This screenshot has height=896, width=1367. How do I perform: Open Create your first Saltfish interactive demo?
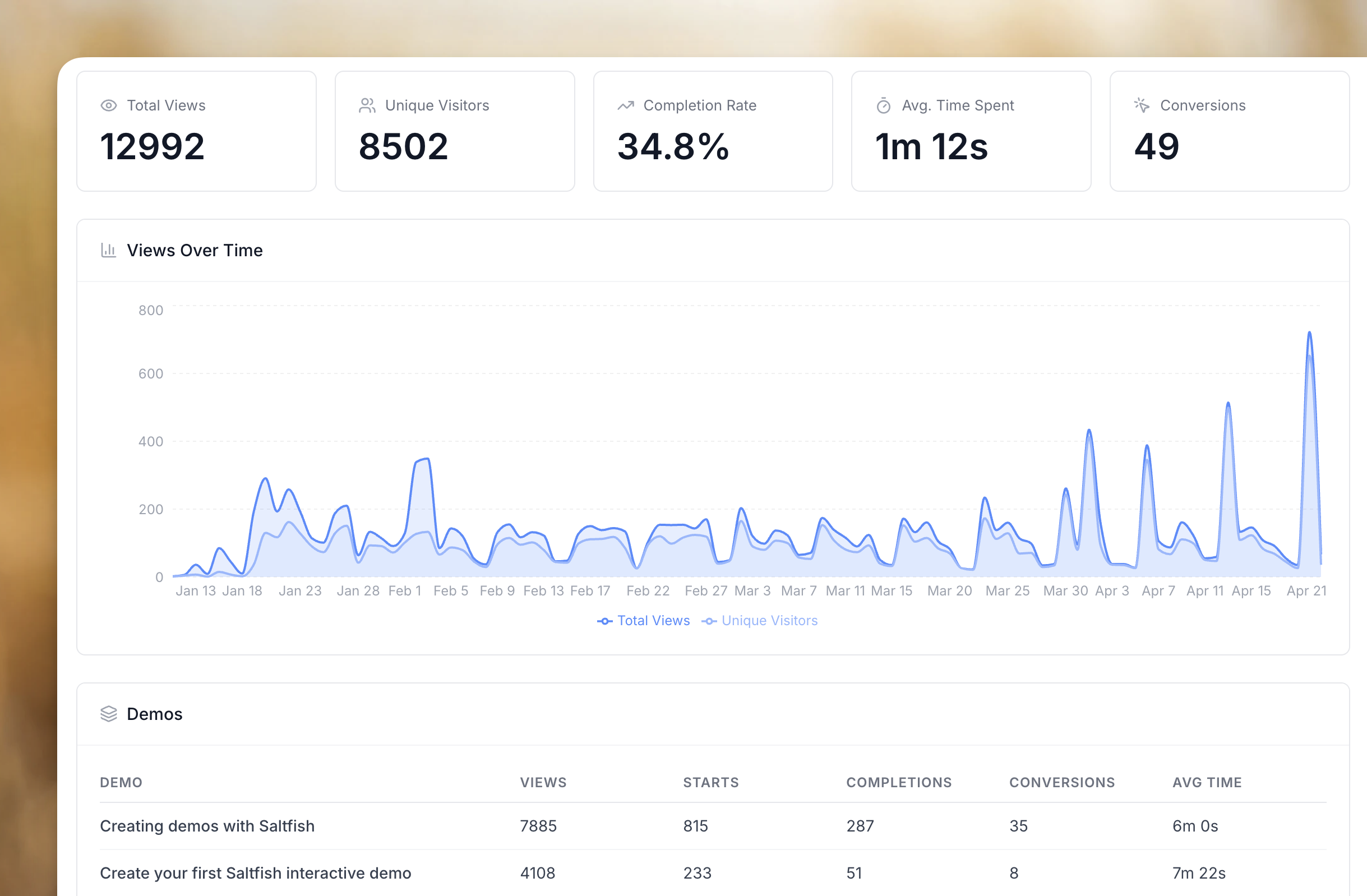click(255, 873)
